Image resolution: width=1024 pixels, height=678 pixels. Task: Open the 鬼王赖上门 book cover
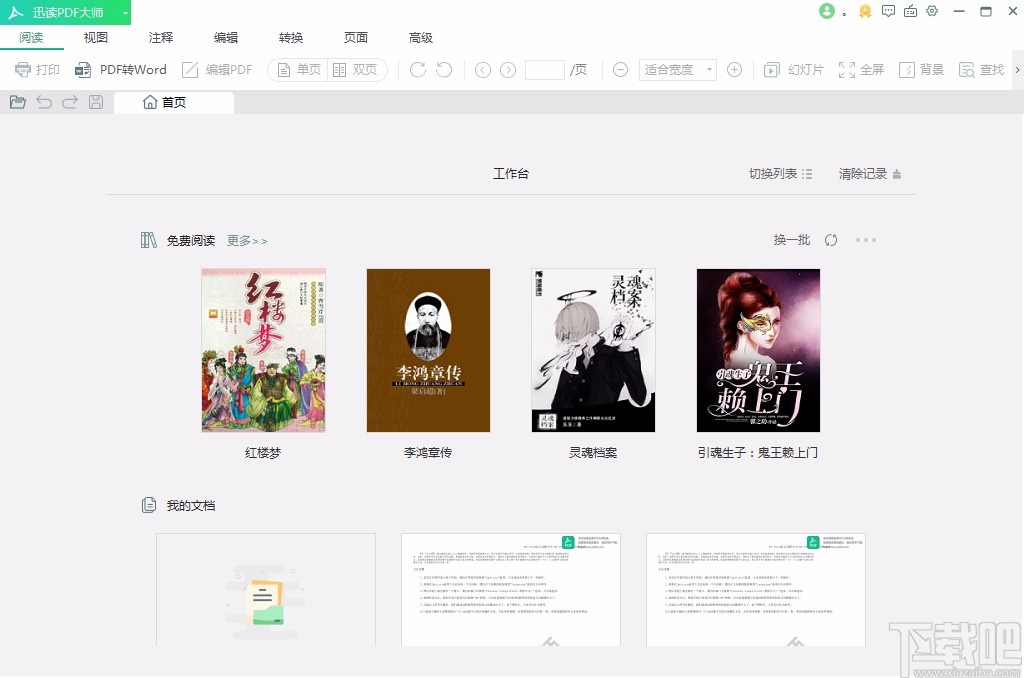click(x=758, y=350)
